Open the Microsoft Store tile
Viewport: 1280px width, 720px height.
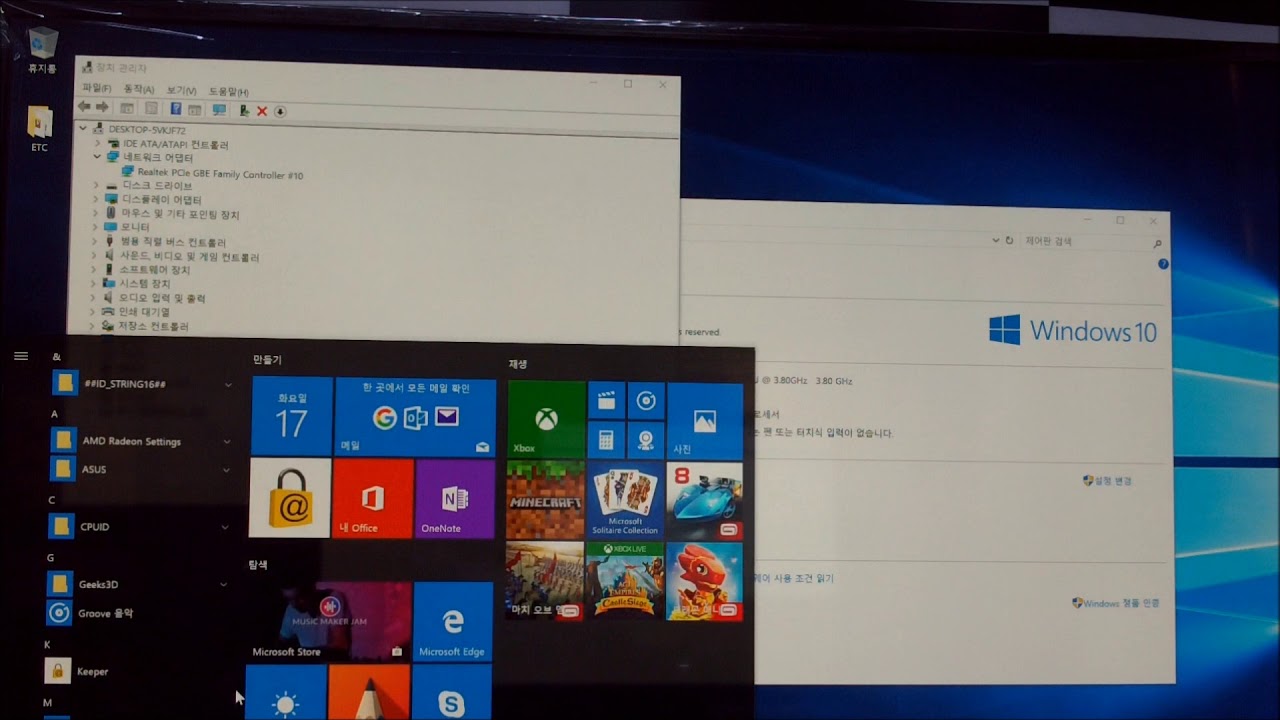point(329,622)
